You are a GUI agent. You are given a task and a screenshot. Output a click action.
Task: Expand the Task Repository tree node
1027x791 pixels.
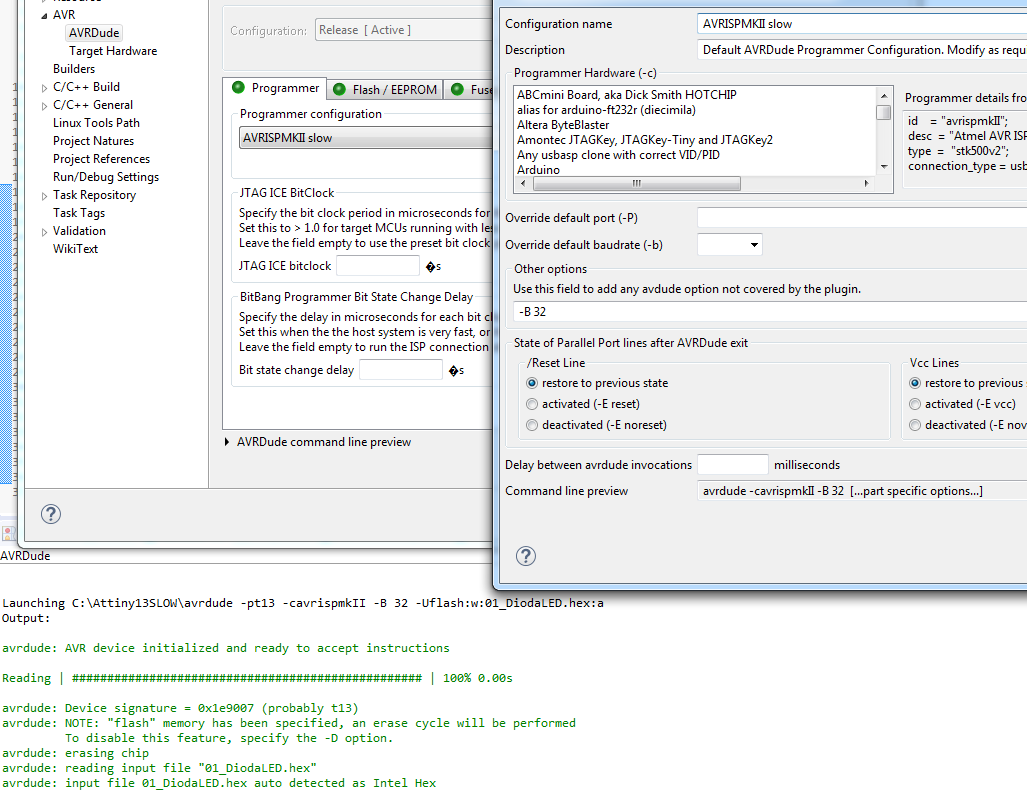[44, 196]
